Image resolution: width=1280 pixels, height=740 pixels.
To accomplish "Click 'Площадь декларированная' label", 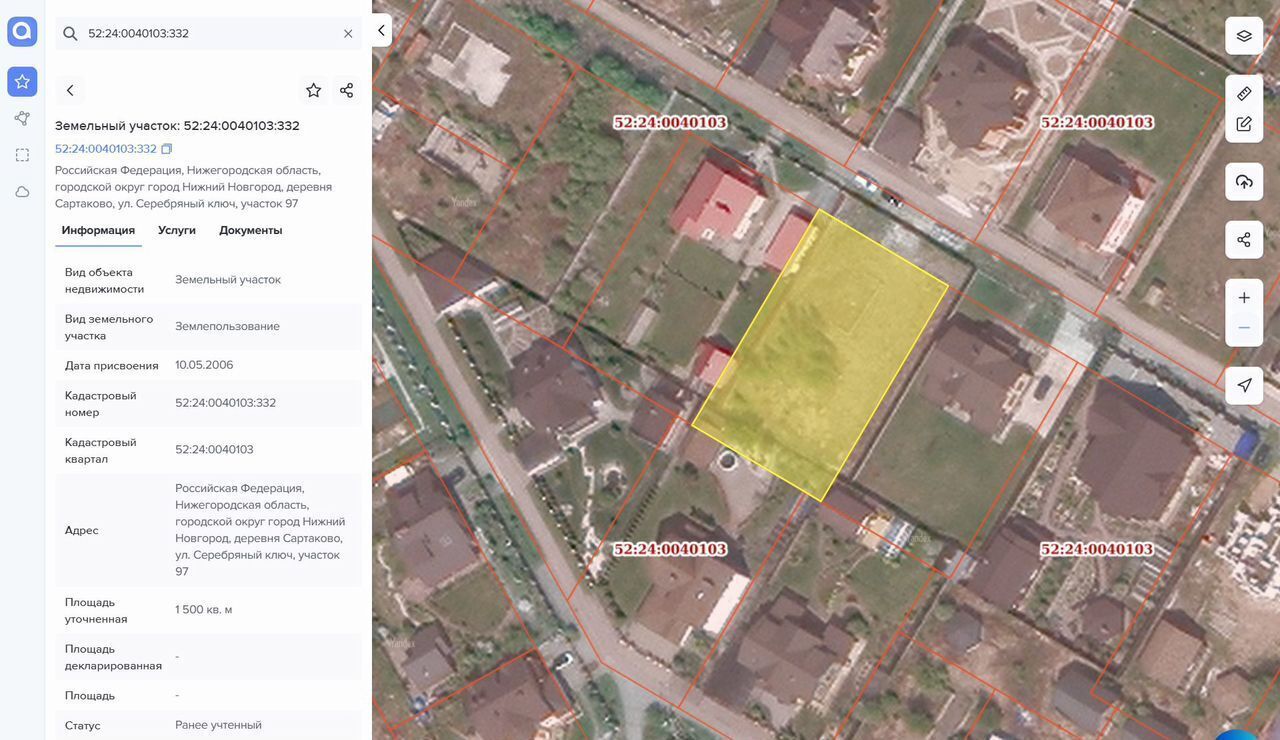I will 113,657.
